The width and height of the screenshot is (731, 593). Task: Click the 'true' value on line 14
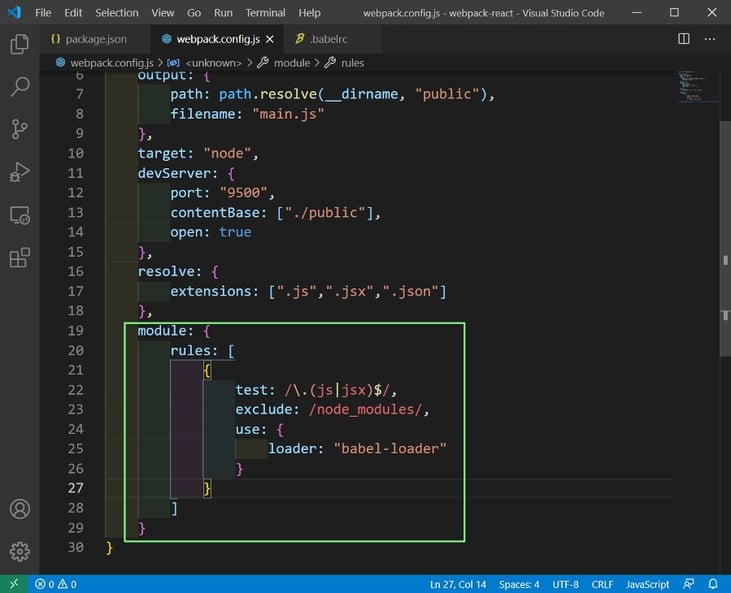[235, 232]
